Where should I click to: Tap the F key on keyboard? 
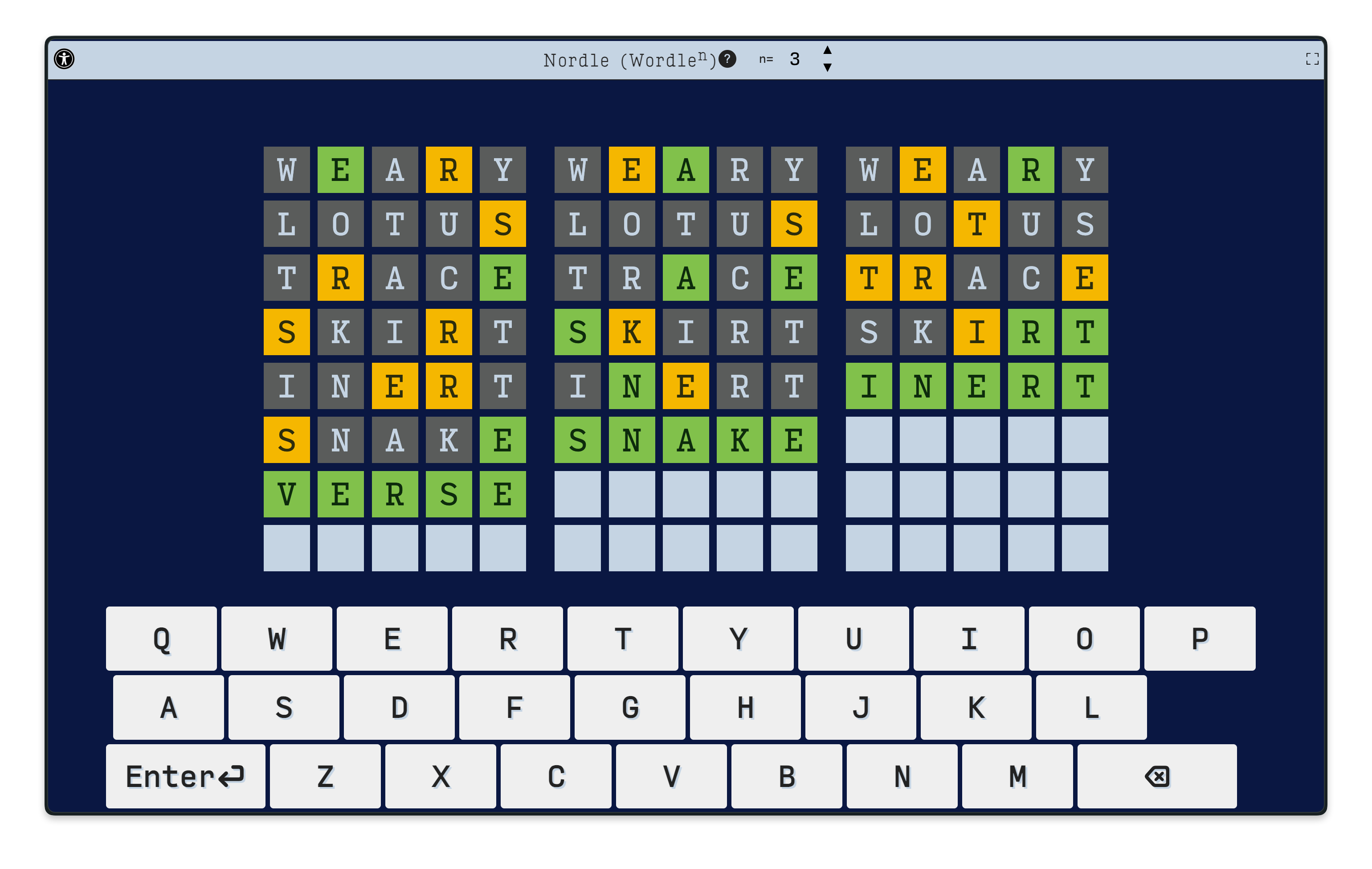pyautogui.click(x=514, y=707)
